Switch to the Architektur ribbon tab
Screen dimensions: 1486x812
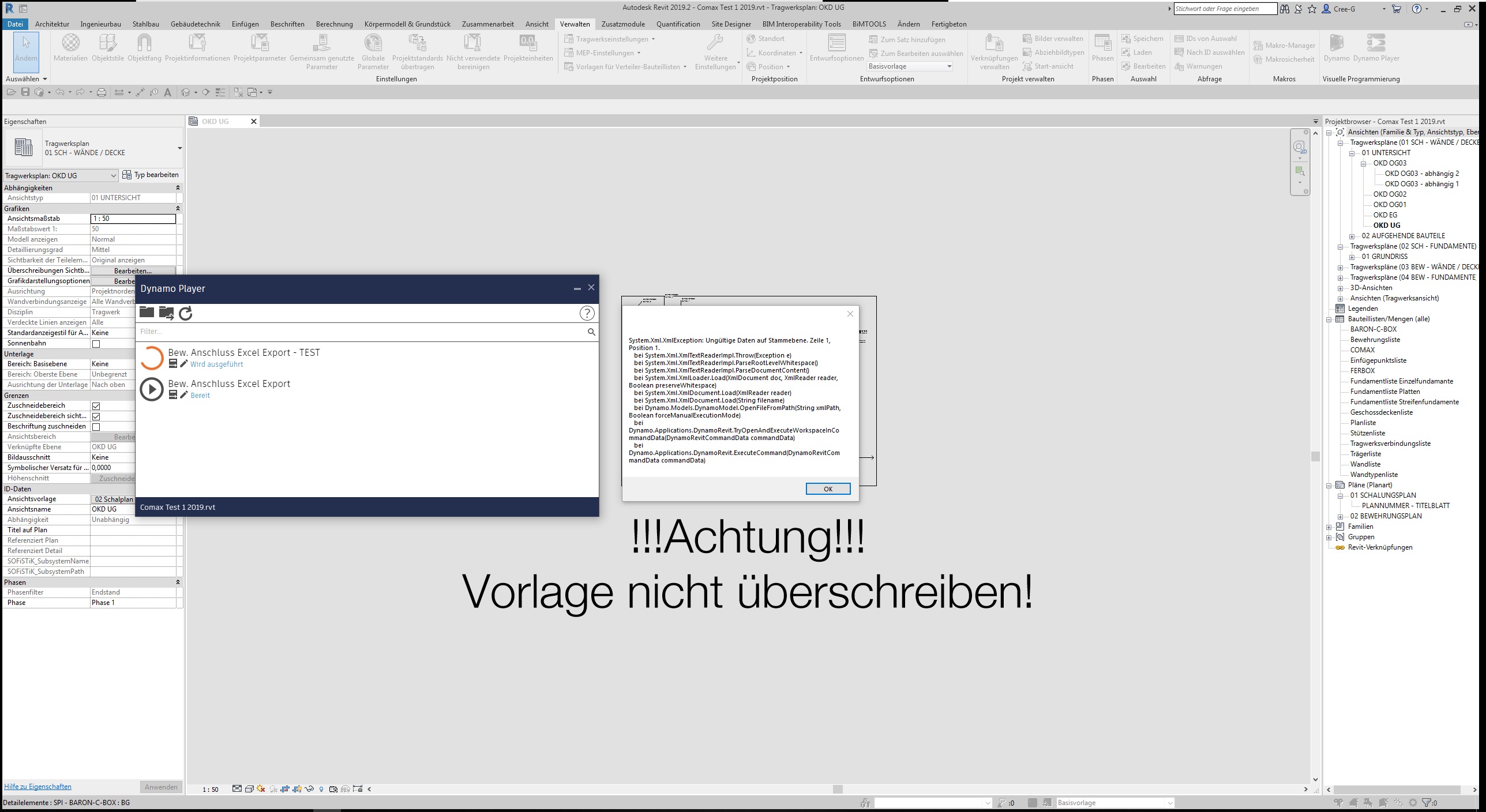(52, 24)
